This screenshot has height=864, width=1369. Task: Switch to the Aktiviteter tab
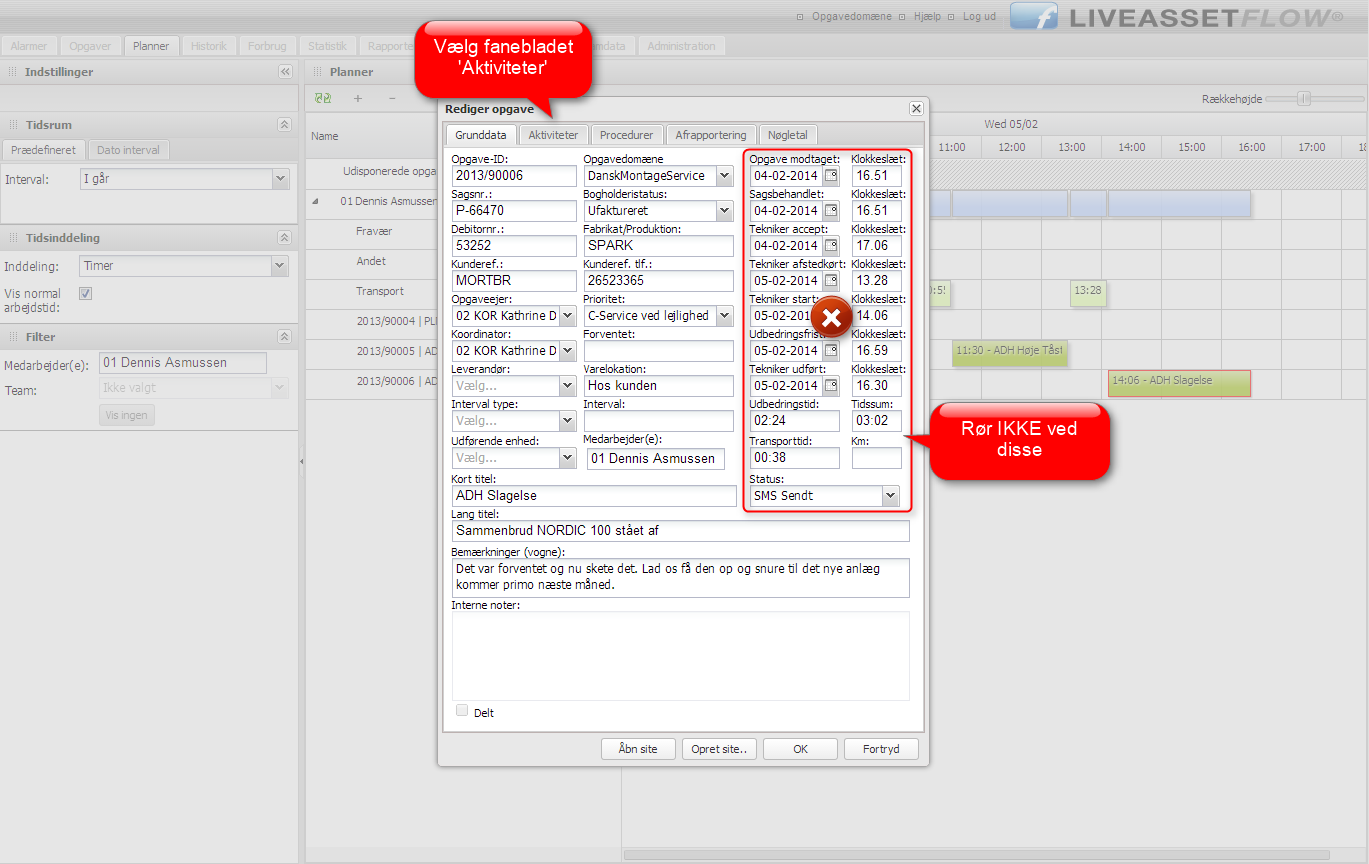point(553,135)
